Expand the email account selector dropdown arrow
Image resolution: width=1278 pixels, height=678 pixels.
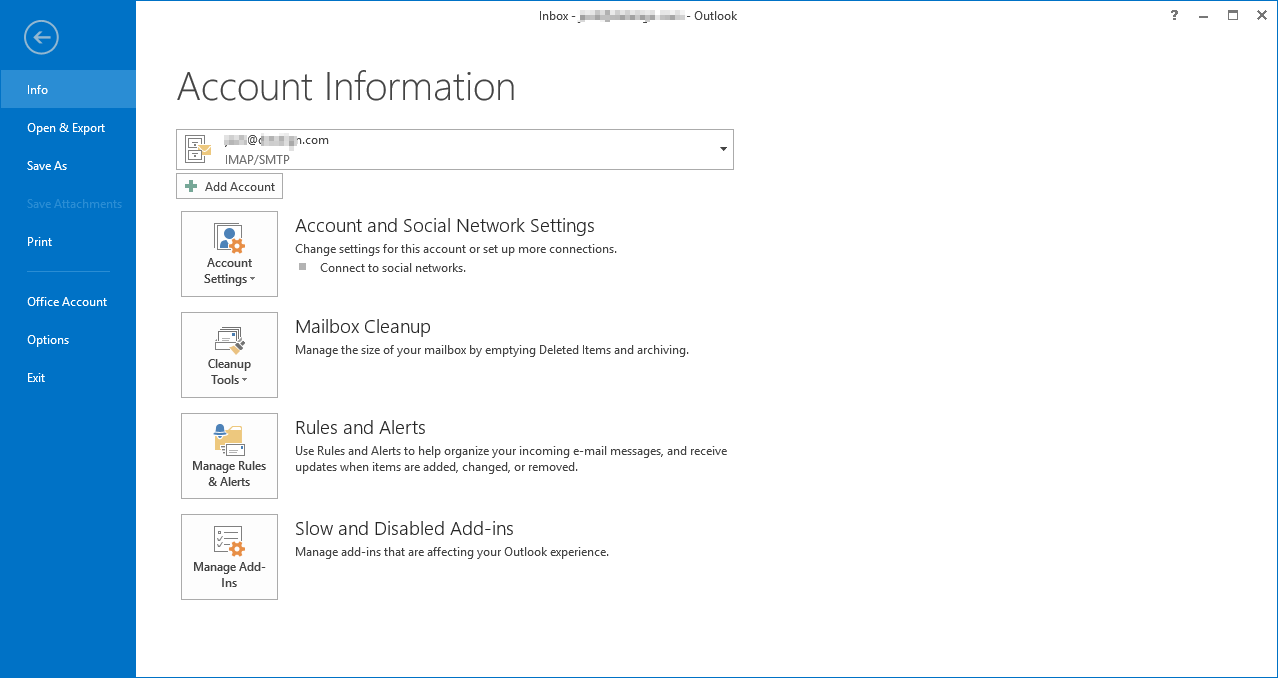723,149
